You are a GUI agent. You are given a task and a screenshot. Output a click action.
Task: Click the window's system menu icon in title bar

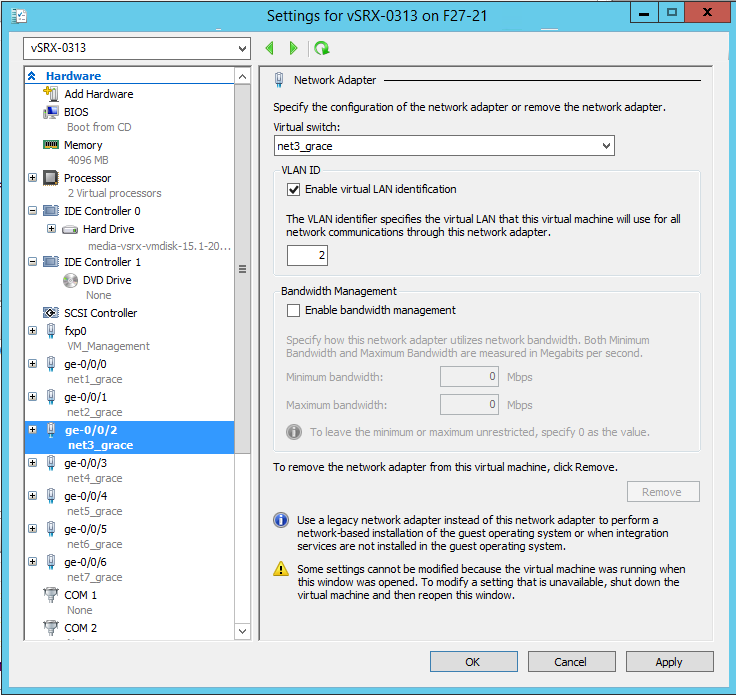19,15
